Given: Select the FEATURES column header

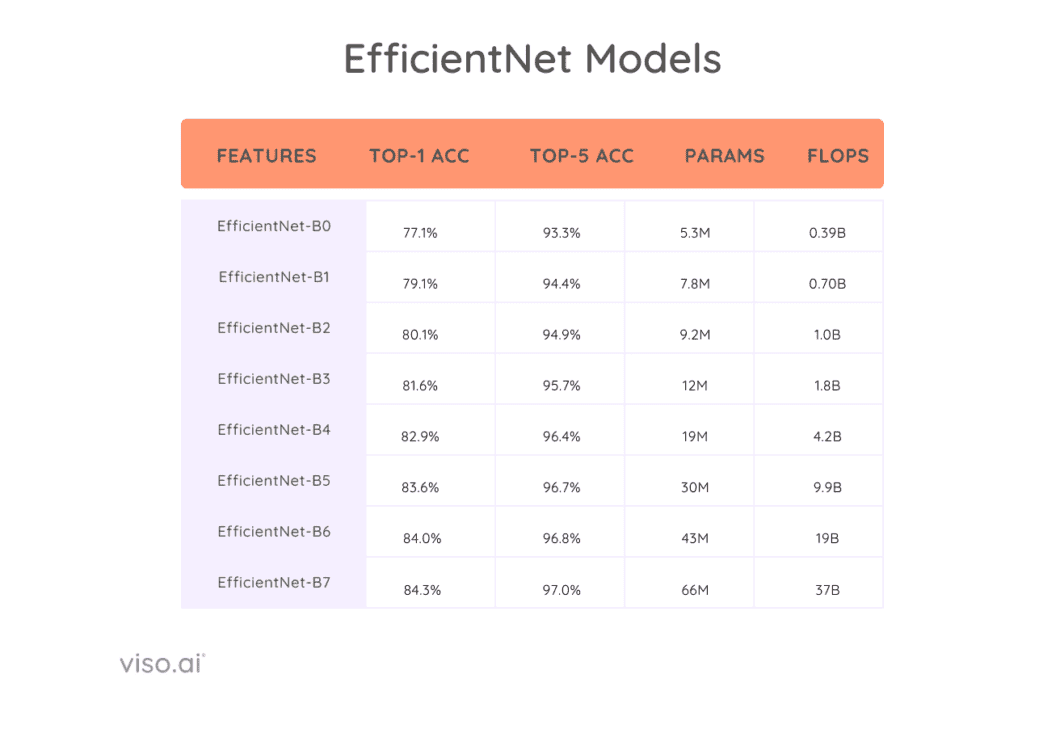Looking at the screenshot, I should (266, 156).
